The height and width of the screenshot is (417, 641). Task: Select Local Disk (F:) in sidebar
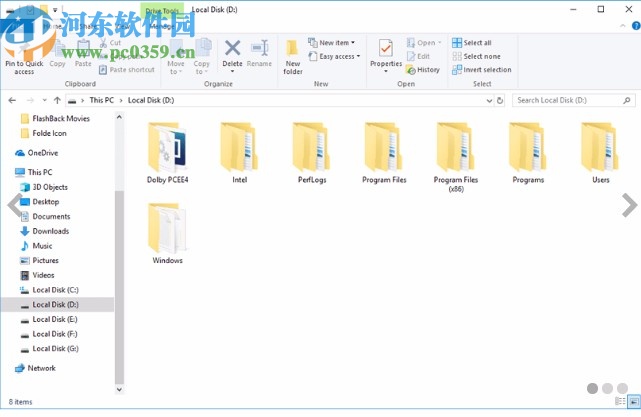click(49, 334)
